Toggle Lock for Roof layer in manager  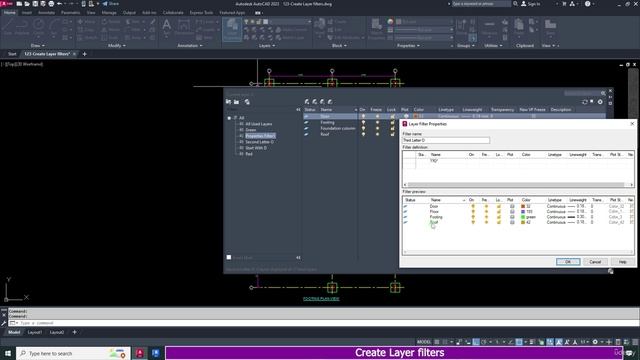pyautogui.click(x=392, y=134)
